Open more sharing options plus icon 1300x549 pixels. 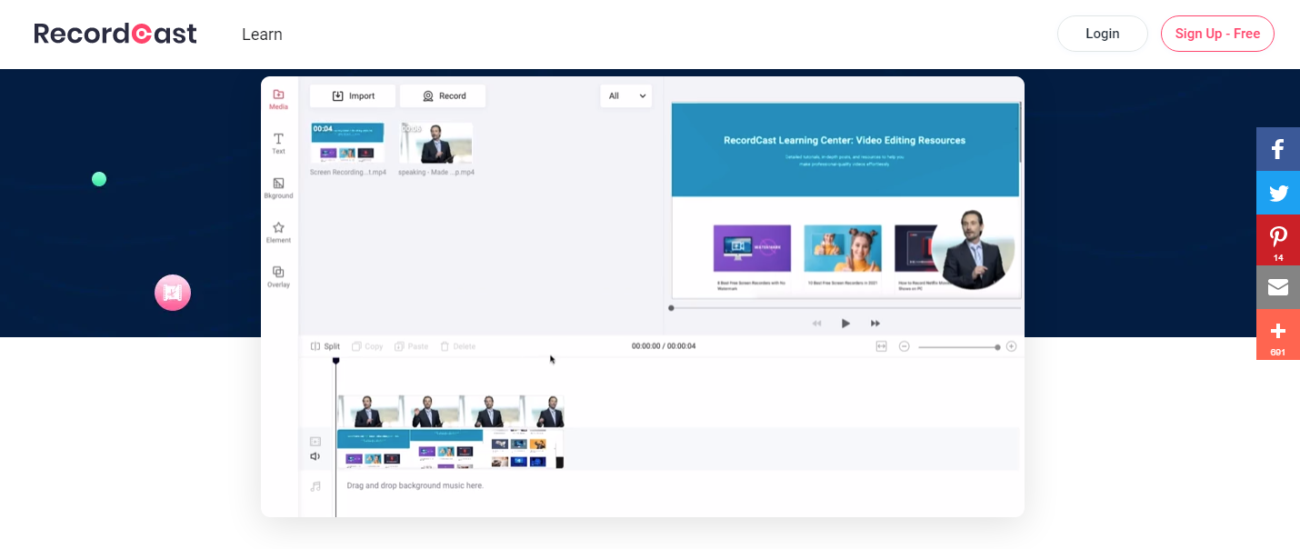click(1278, 334)
